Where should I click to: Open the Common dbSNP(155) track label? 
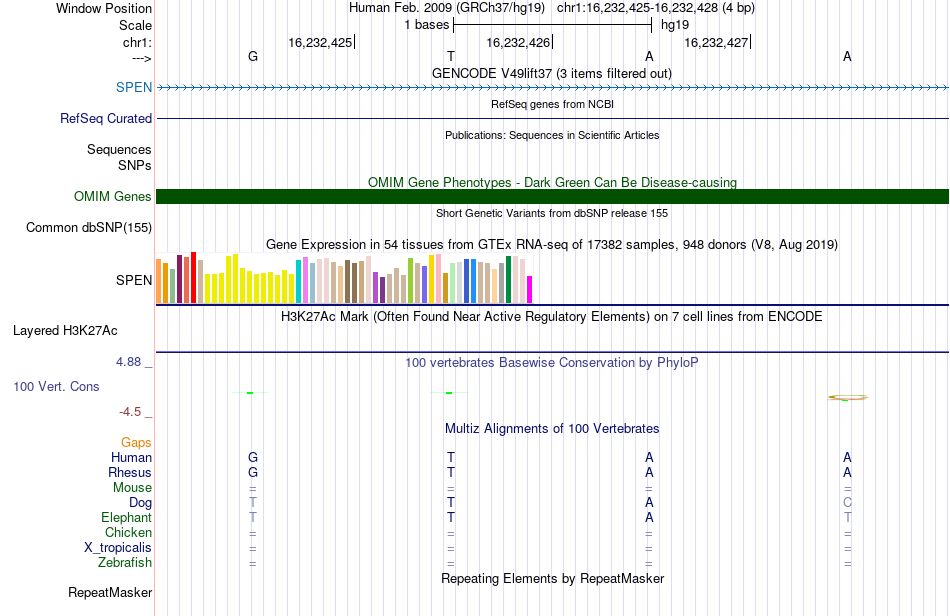[89, 228]
